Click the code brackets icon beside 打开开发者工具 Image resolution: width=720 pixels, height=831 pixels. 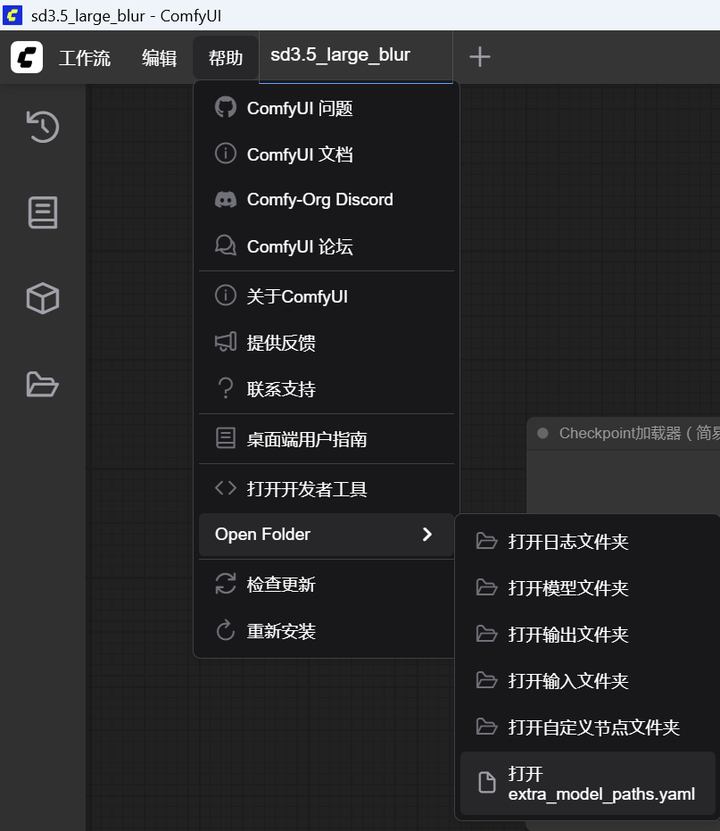225,488
